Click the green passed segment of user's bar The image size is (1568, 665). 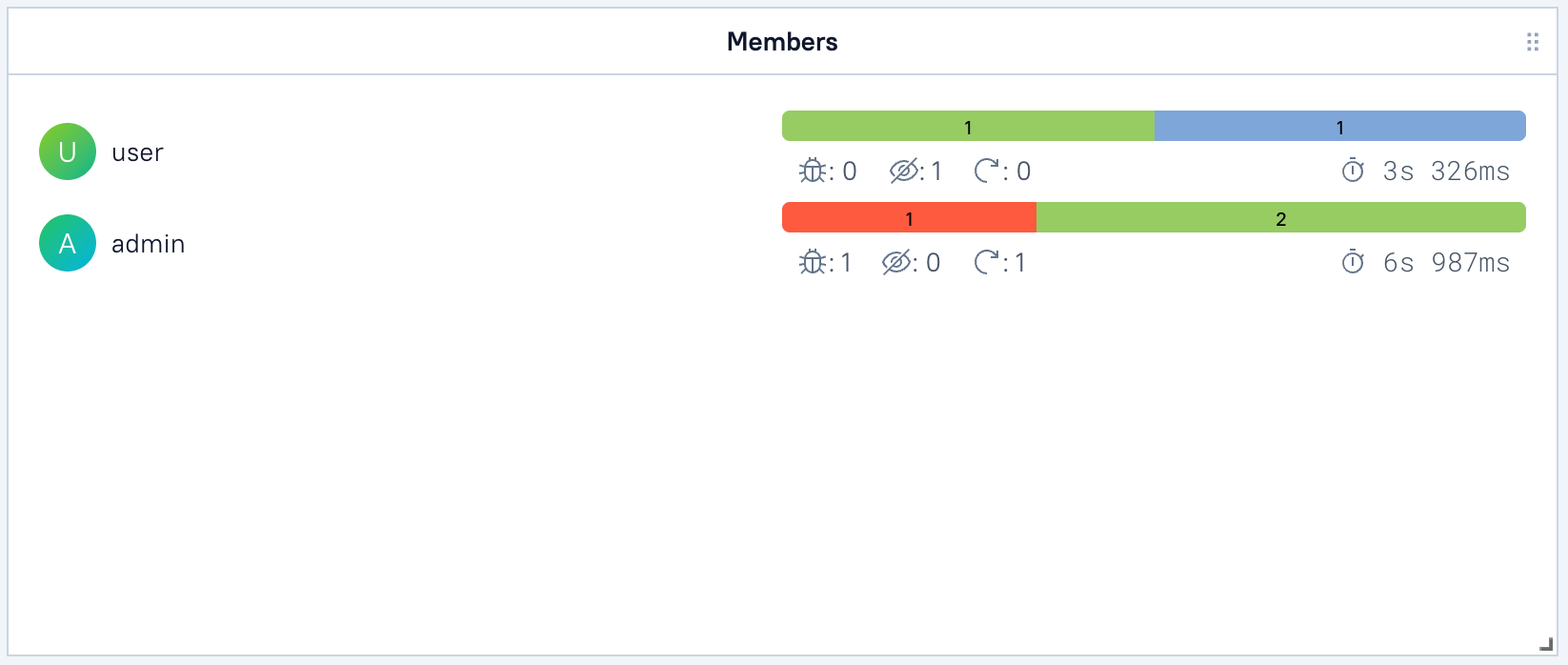click(967, 125)
